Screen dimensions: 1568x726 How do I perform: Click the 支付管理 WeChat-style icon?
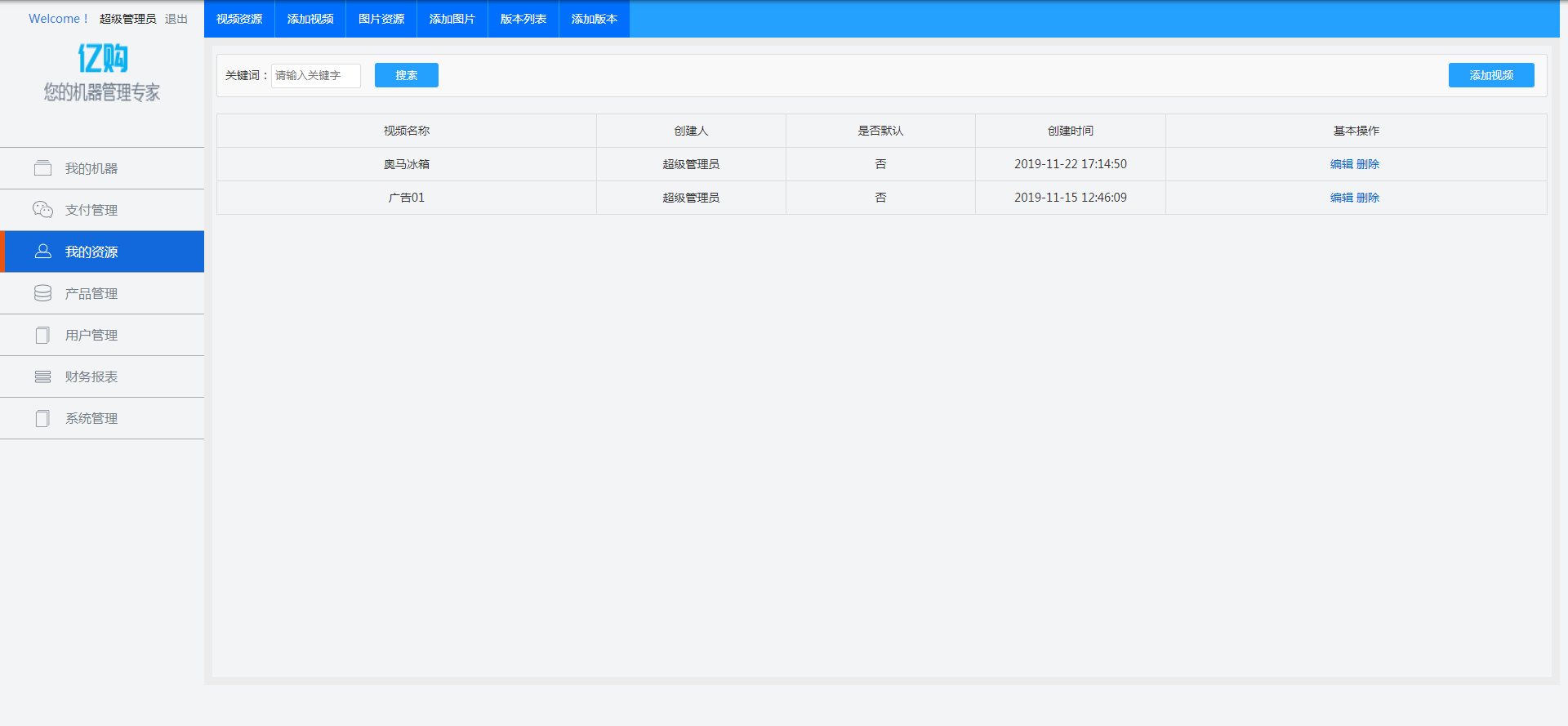(x=42, y=210)
